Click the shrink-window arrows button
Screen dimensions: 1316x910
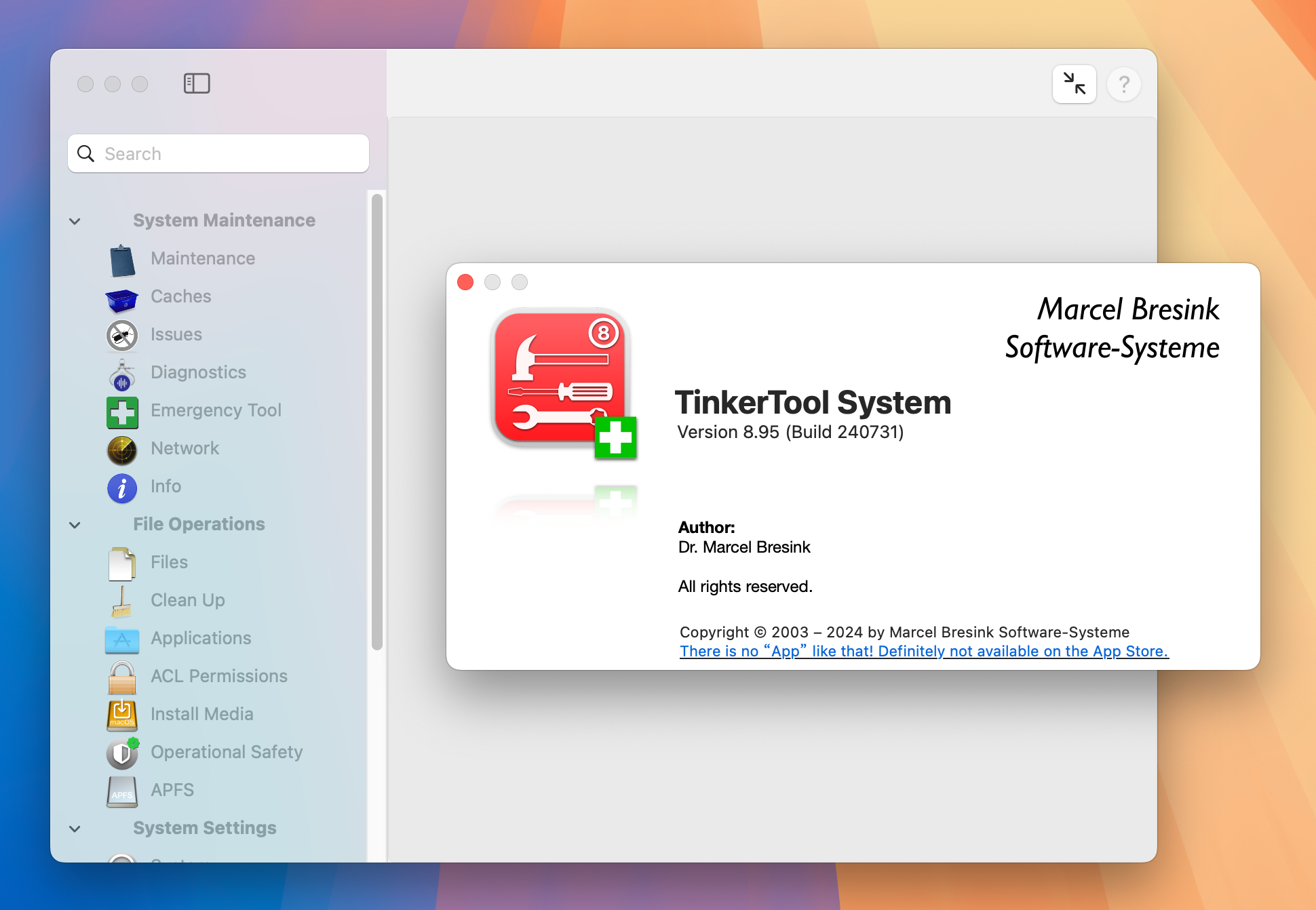point(1075,84)
